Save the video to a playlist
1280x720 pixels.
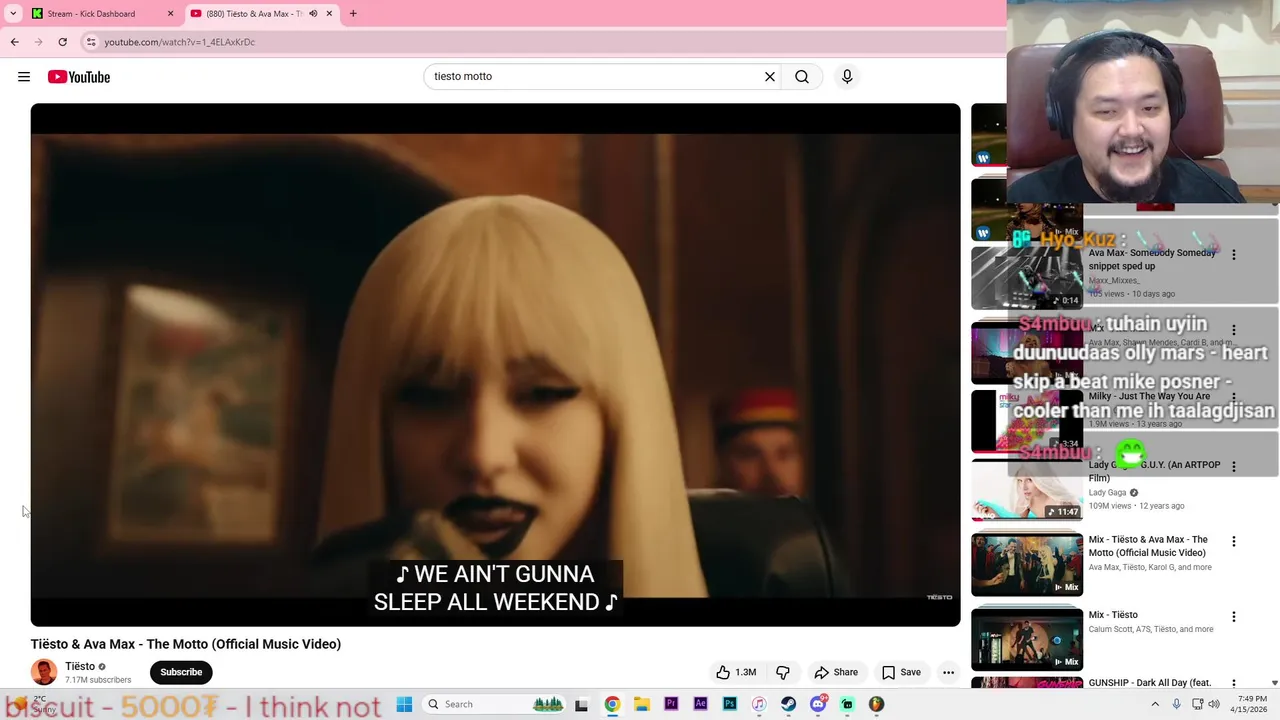(901, 672)
